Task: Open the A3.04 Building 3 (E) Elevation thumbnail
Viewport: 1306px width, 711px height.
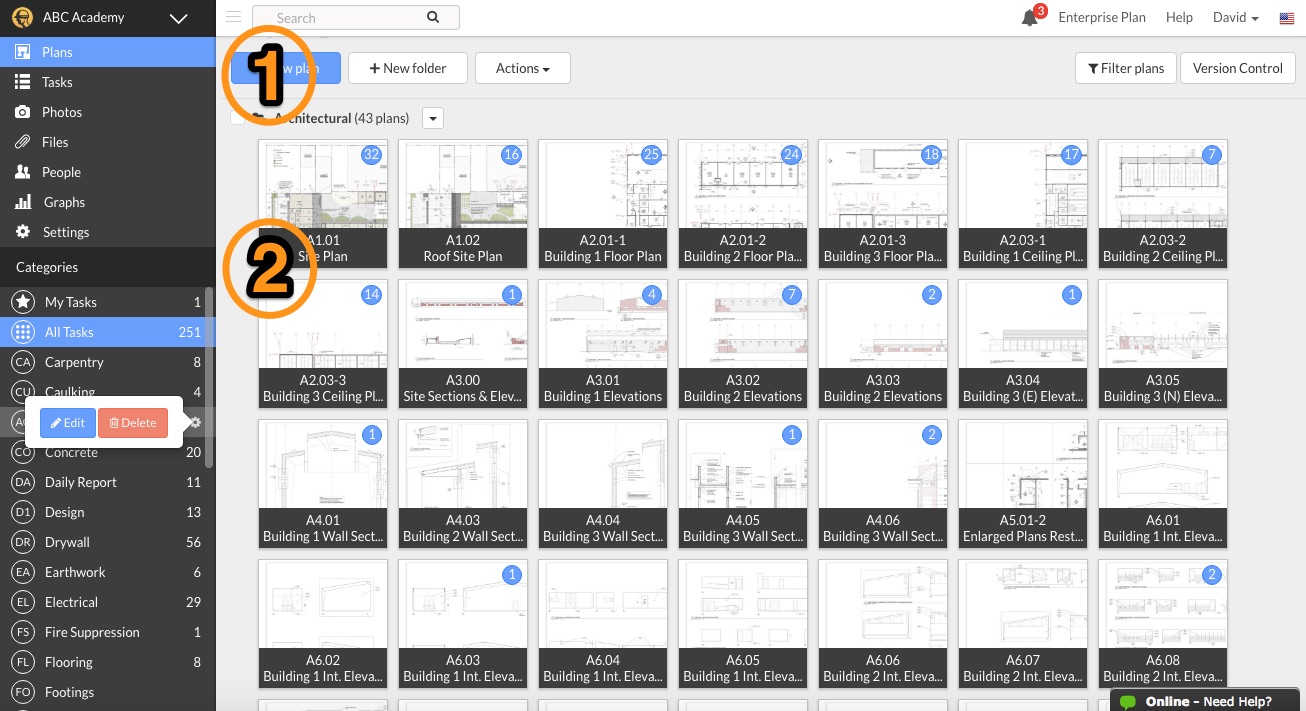Action: (1023, 344)
